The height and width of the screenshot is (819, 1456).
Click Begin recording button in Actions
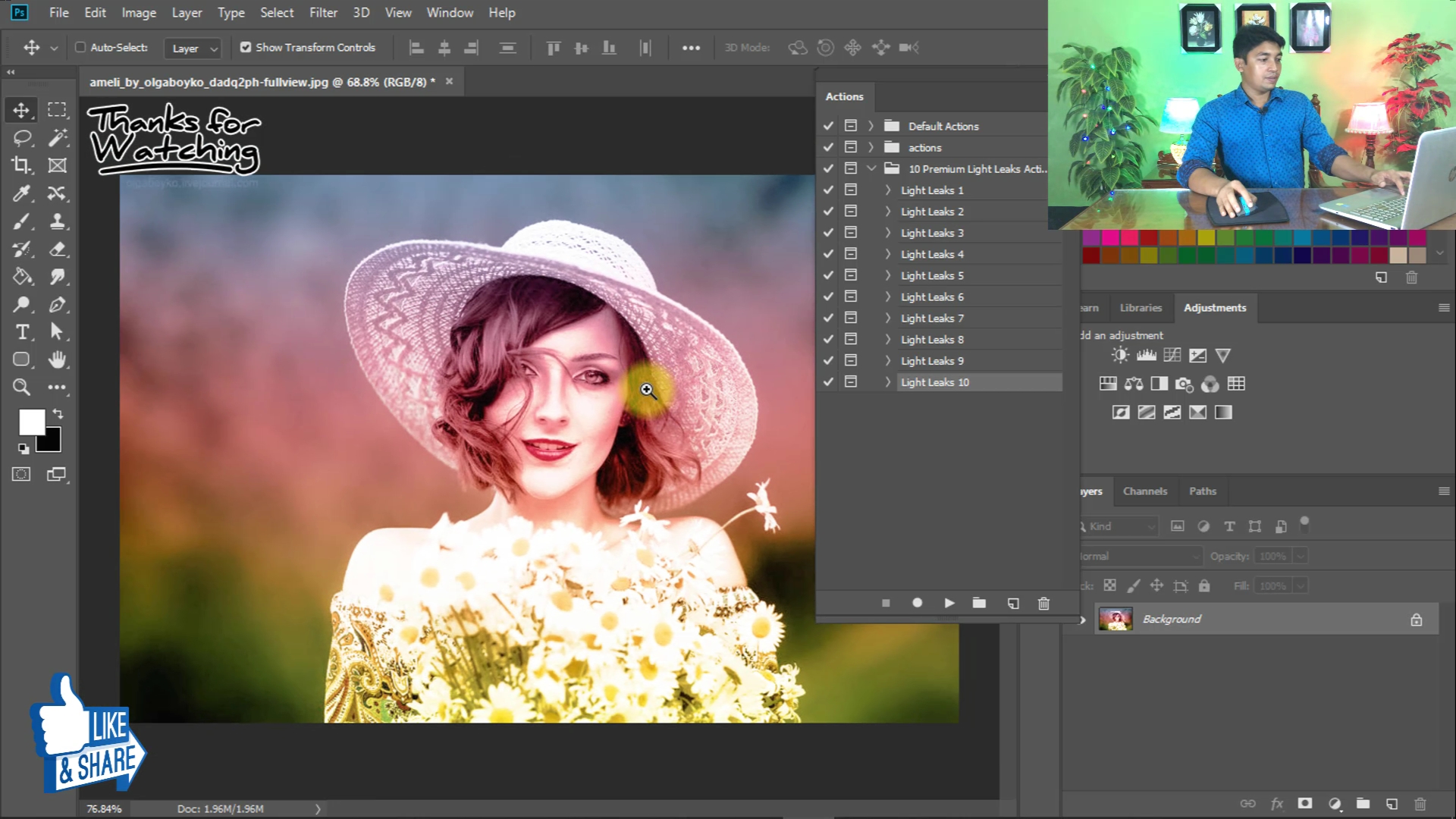[917, 603]
